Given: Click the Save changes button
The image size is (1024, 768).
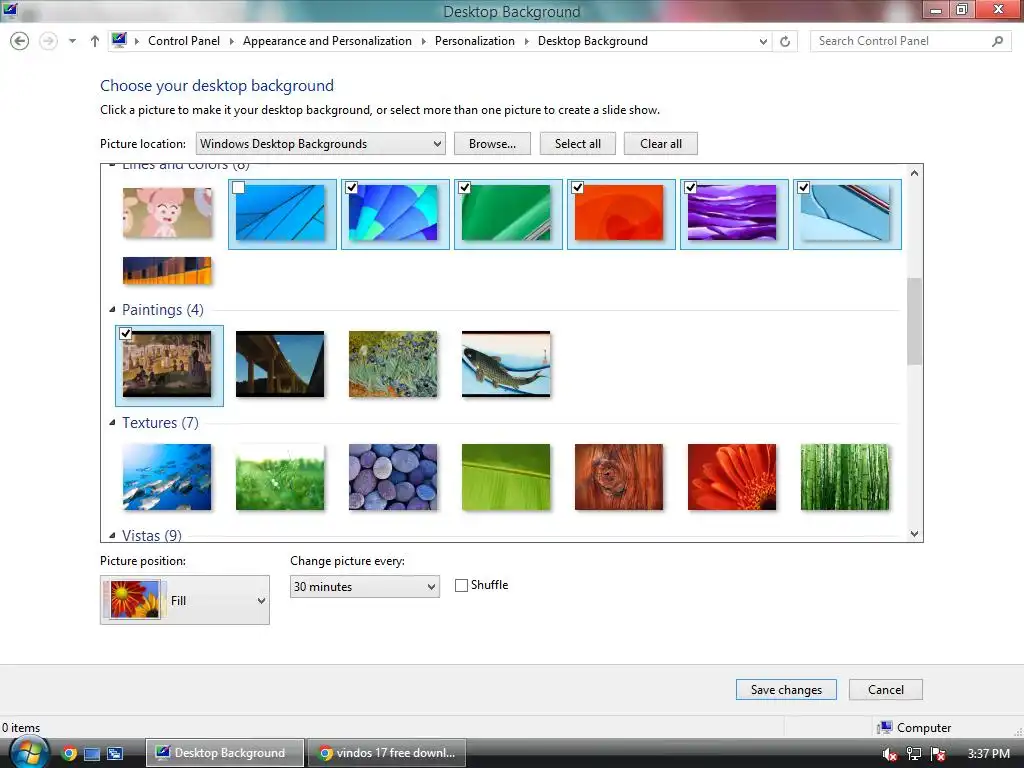Looking at the screenshot, I should point(786,690).
